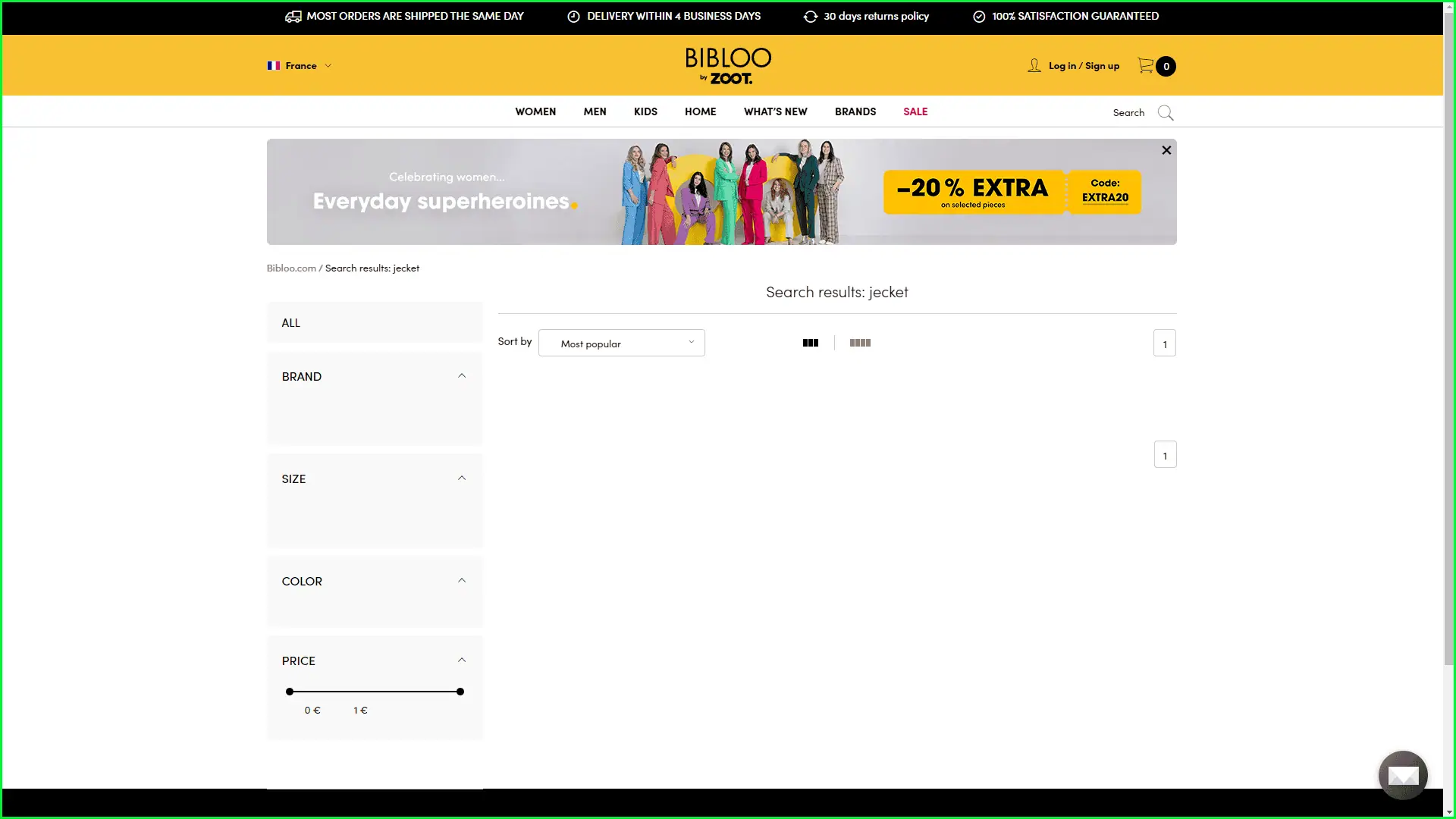Collapse the COLOR filter section
This screenshot has width=1456, height=819.
[x=461, y=581]
